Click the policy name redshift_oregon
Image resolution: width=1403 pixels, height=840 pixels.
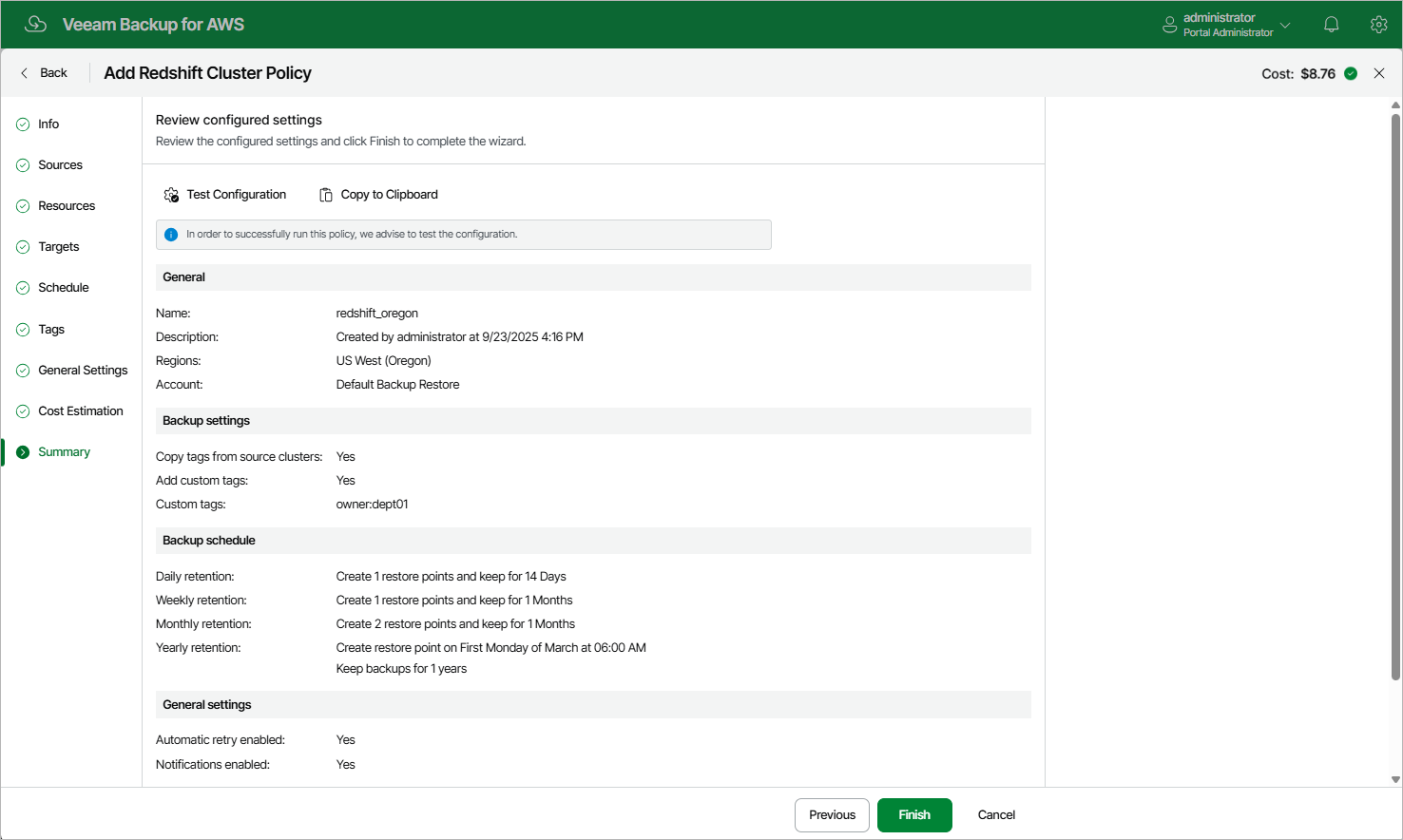point(377,314)
